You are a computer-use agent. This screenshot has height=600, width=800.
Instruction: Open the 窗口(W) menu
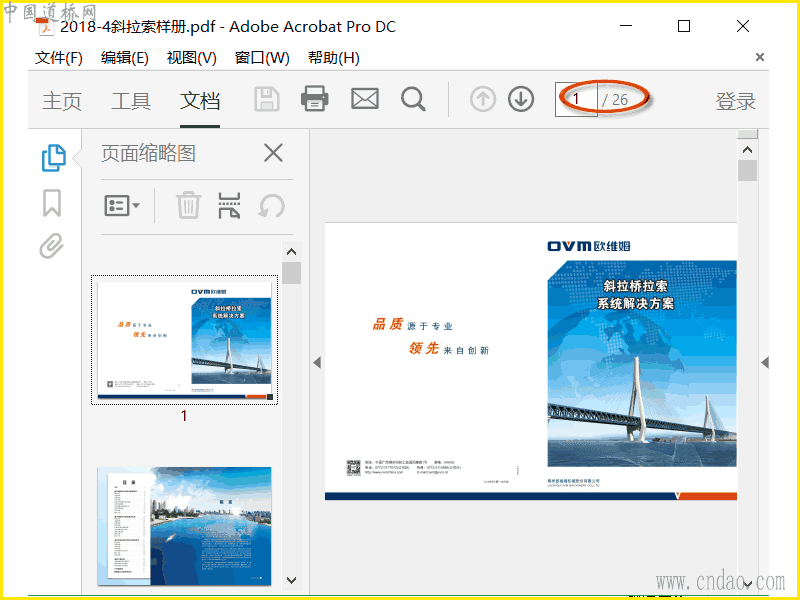point(262,58)
